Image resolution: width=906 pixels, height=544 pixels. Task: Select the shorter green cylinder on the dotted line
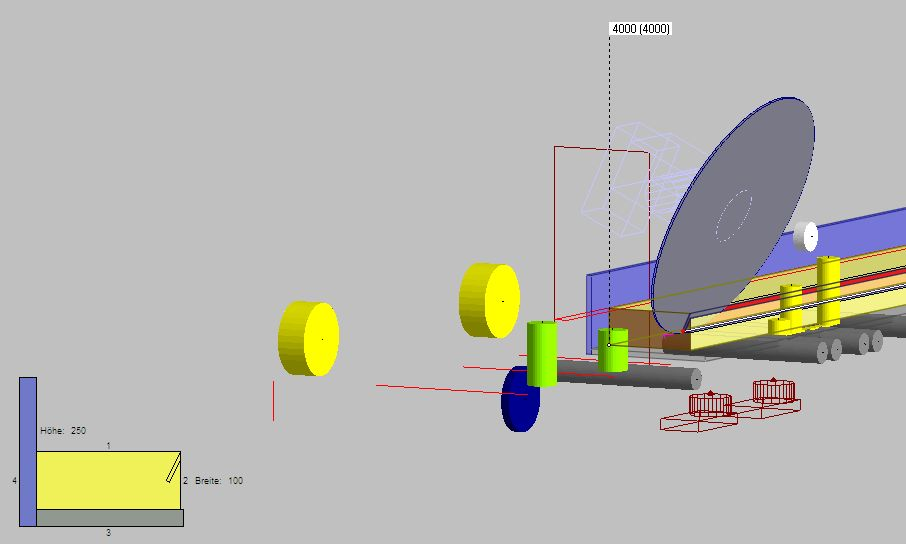click(612, 350)
